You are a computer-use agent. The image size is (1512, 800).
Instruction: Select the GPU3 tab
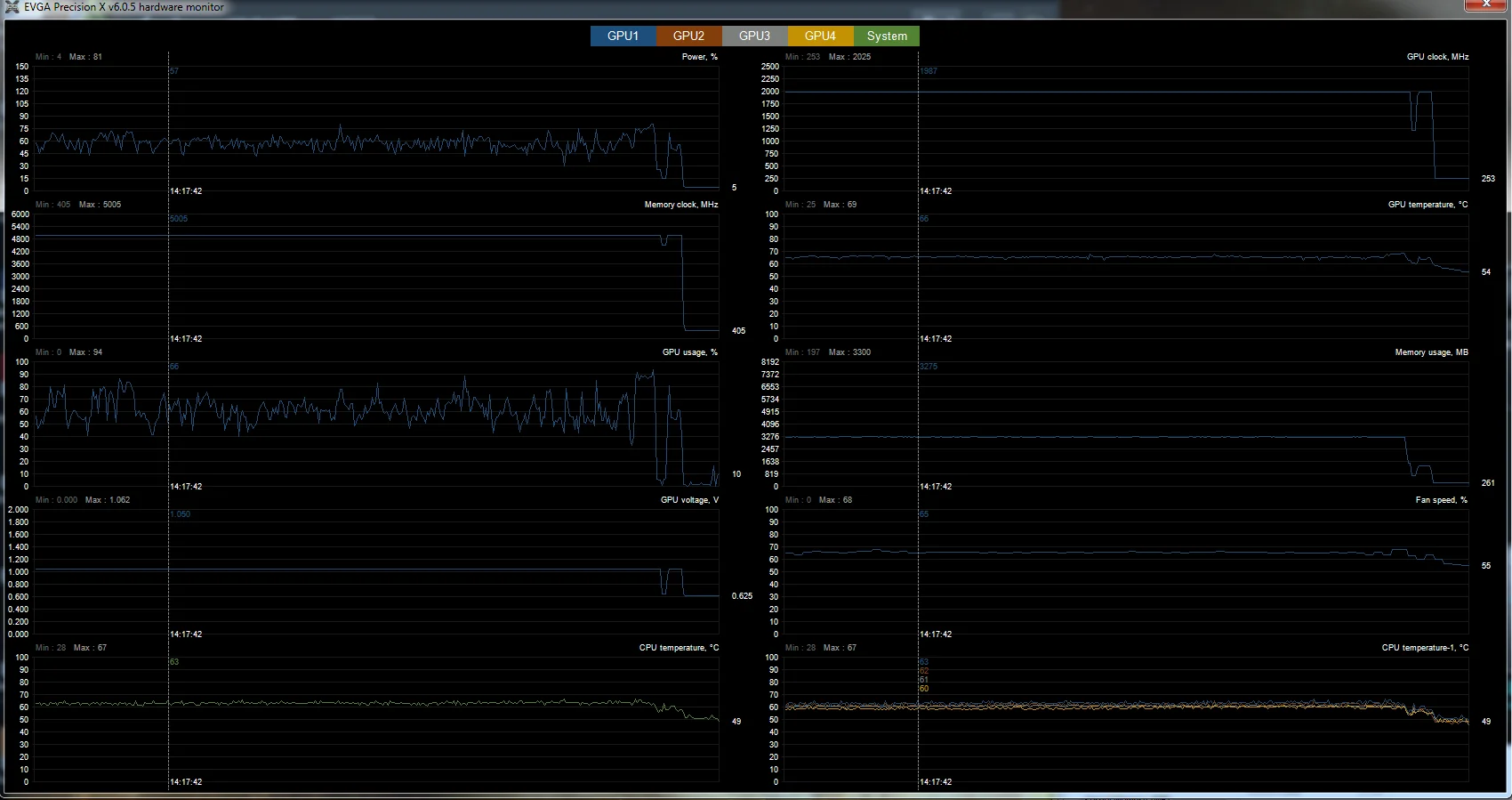[x=755, y=36]
